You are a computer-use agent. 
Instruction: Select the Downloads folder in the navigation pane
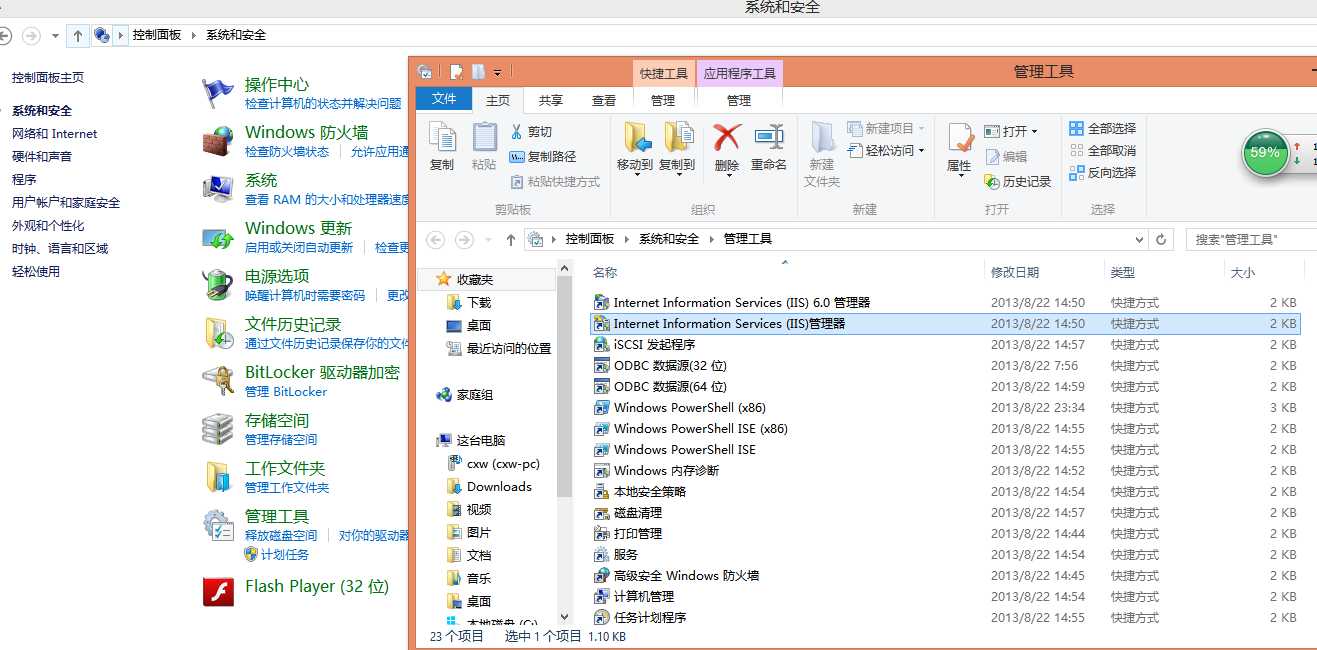pos(499,487)
